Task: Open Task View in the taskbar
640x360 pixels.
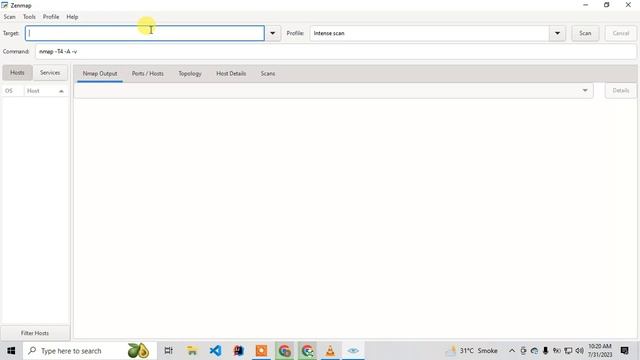Action: 168,351
